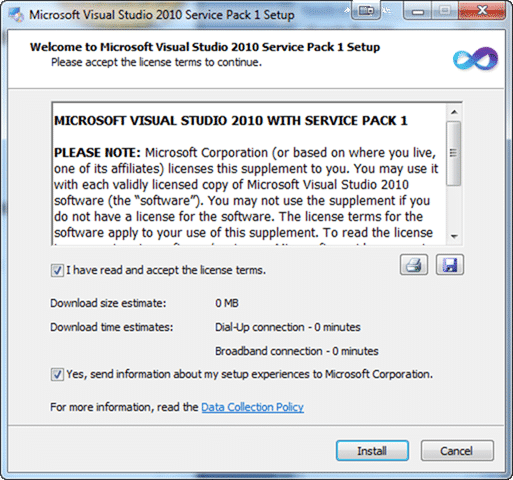Image resolution: width=513 pixels, height=480 pixels.
Task: Click the grayed-out maximize button
Action: click(x=445, y=11)
